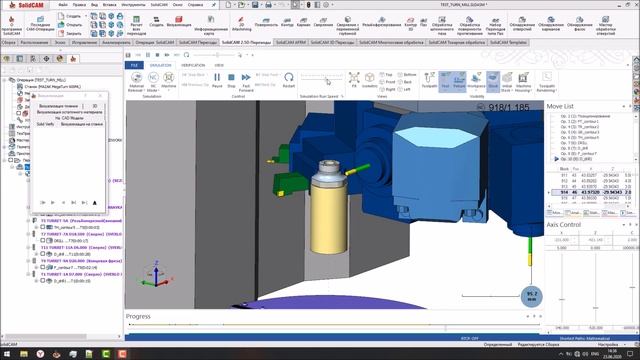The width and height of the screenshot is (640, 360).
Task: Expand the T7 TURRET-7A tool node
Action: click(x=29, y=234)
